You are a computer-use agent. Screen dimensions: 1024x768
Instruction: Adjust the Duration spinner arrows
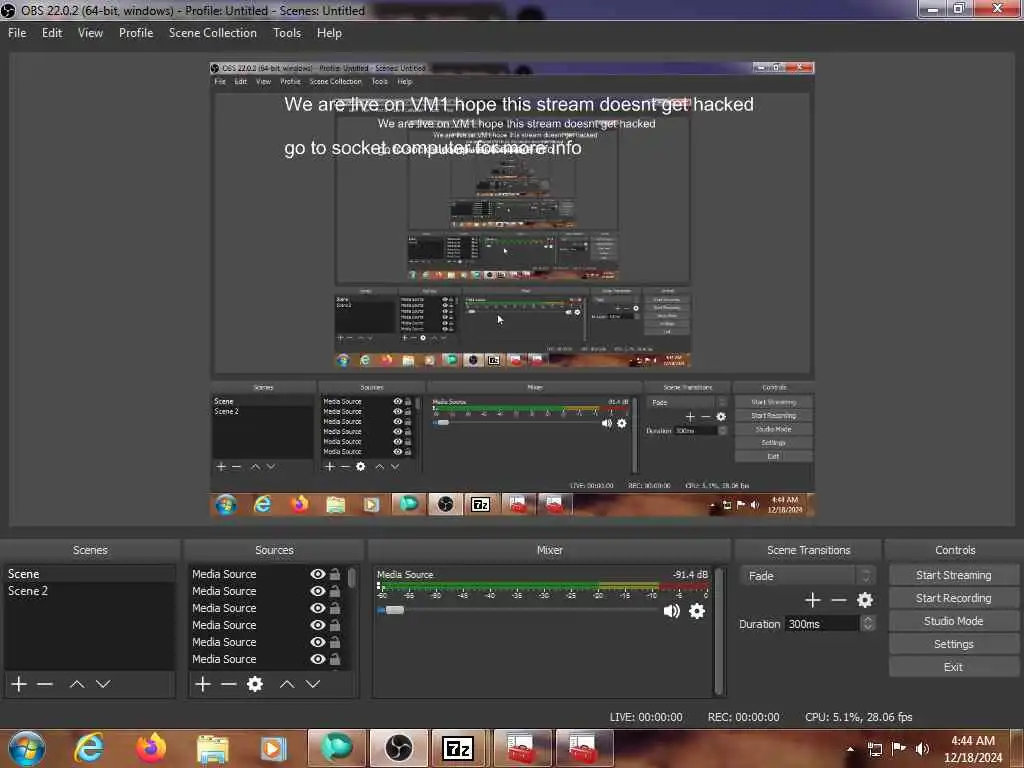pyautogui.click(x=867, y=624)
